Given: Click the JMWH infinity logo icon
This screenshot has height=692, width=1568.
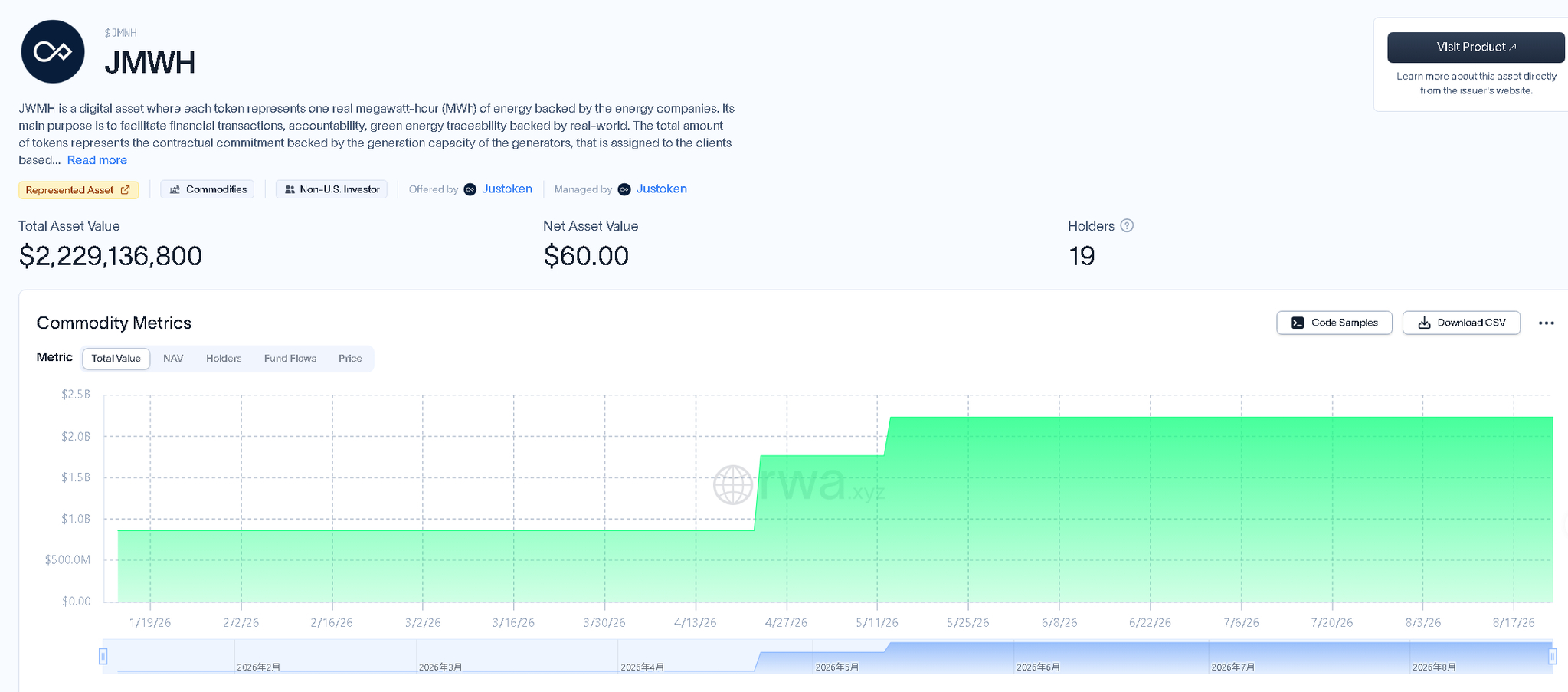Looking at the screenshot, I should (x=53, y=52).
